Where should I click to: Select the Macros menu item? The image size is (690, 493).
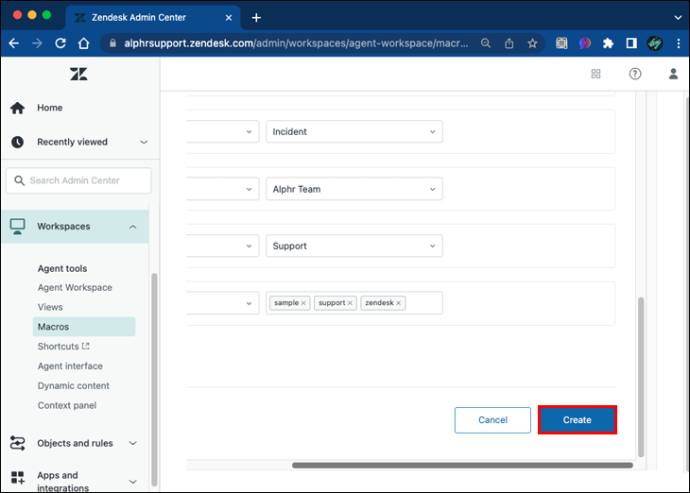(84, 327)
